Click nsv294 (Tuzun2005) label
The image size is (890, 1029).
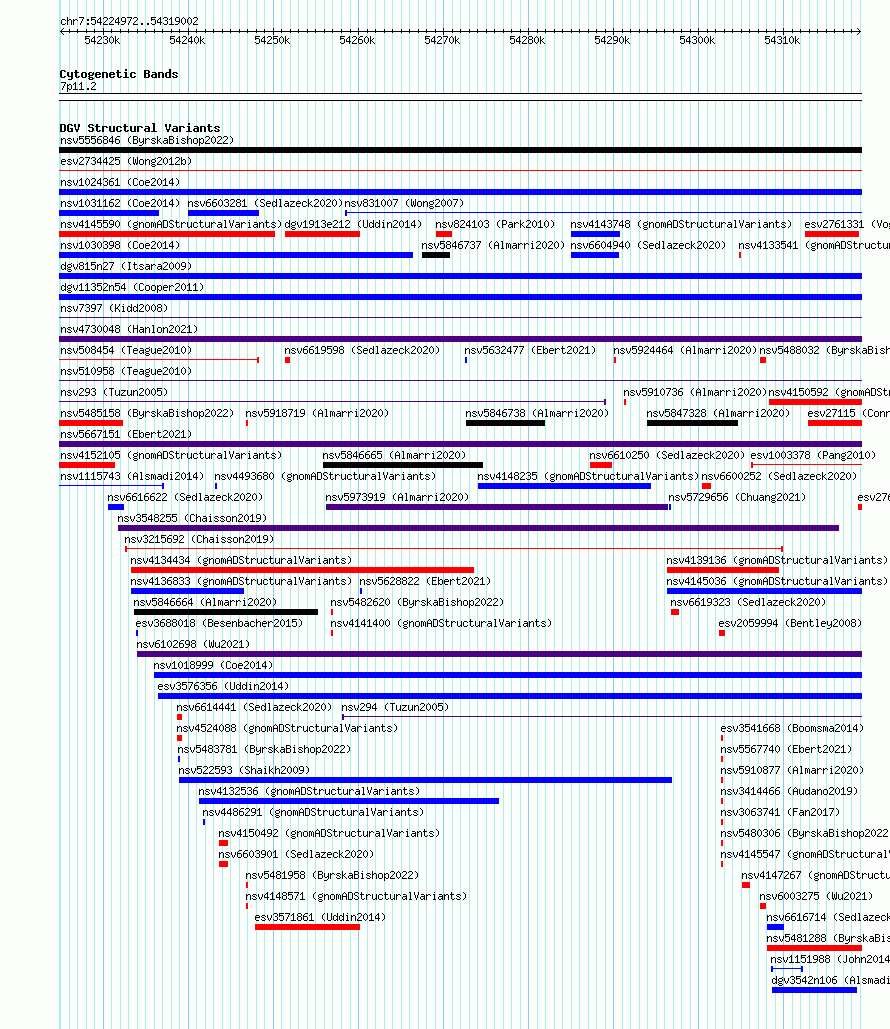[395, 707]
